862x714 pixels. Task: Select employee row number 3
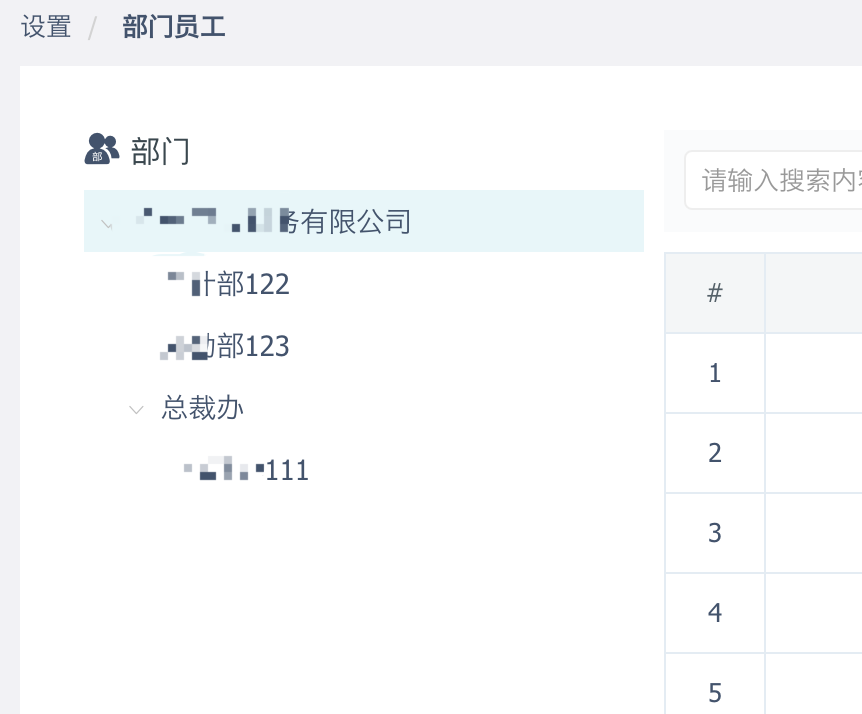714,532
